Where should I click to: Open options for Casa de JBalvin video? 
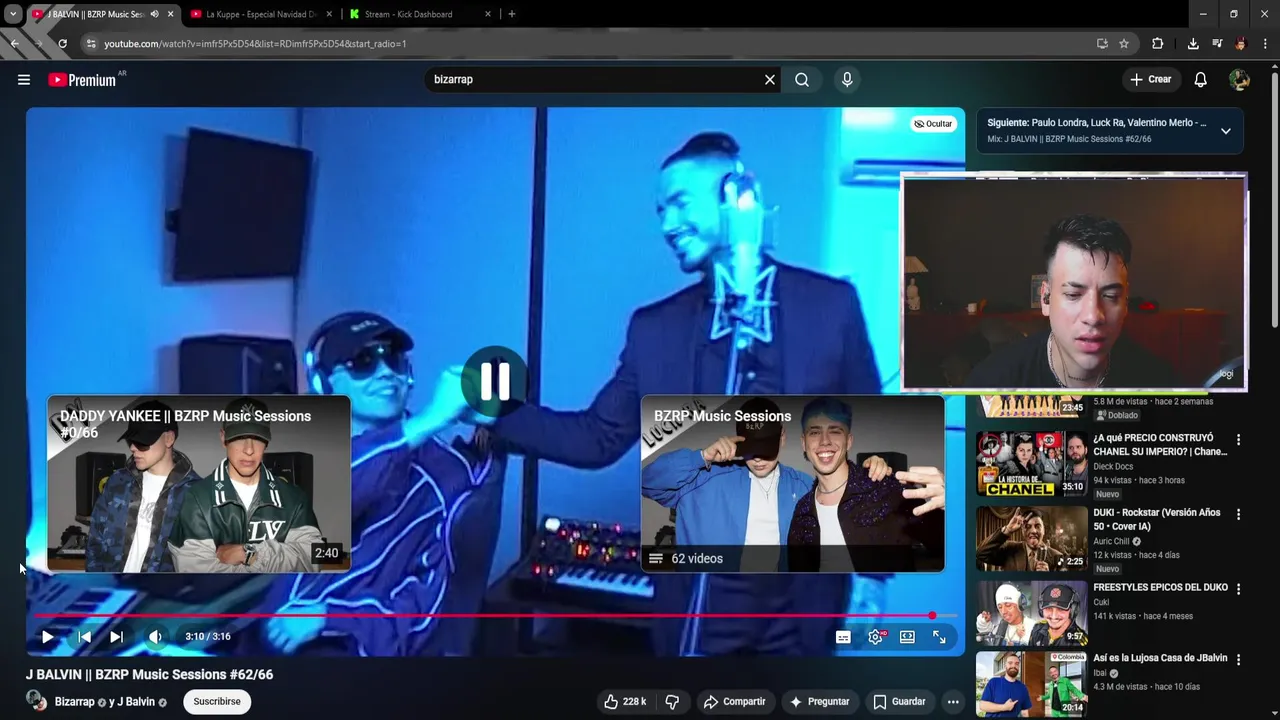point(1238,660)
